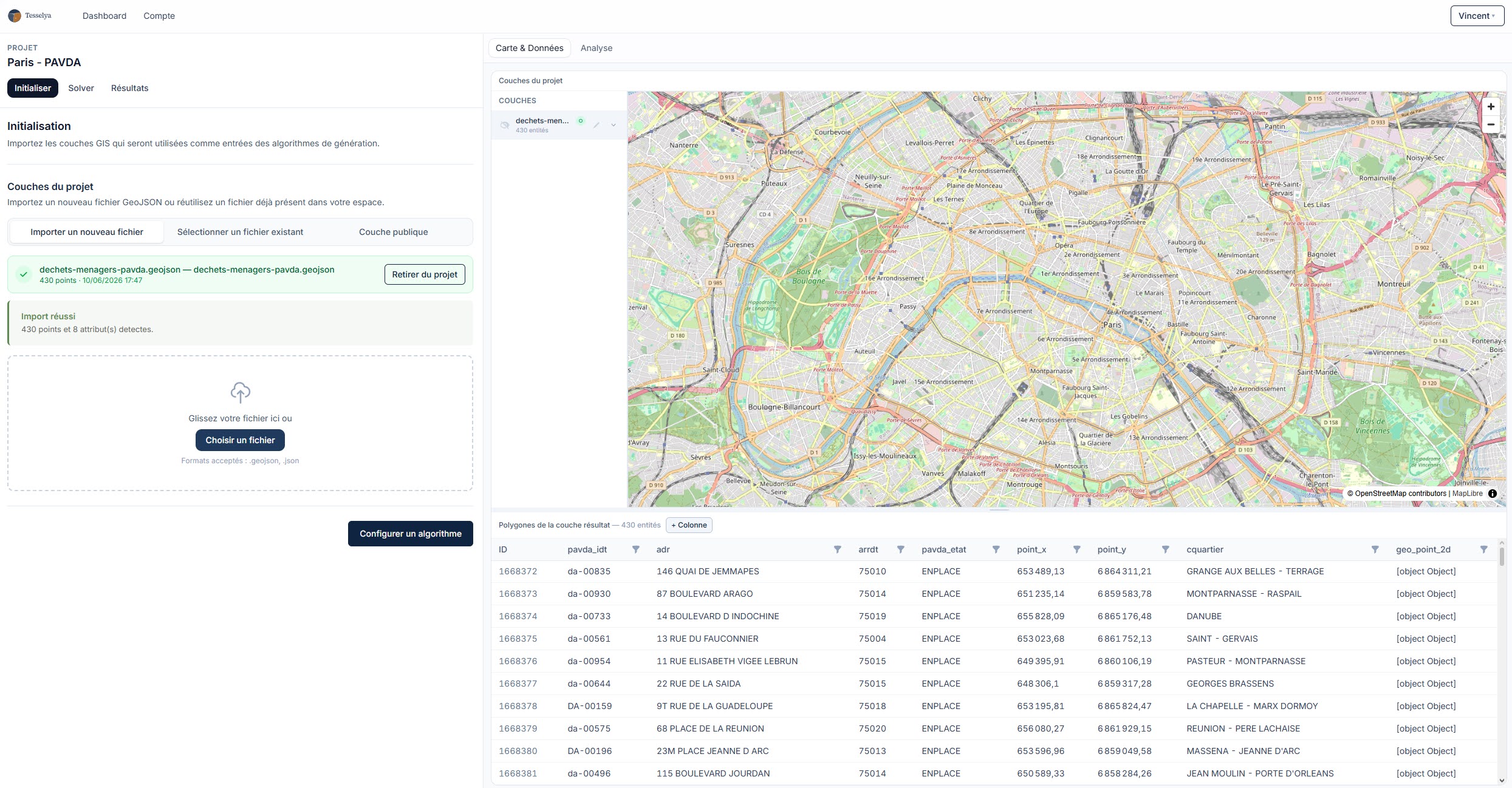1512x788 pixels.
Task: Open row ID 1668379
Action: coord(518,729)
